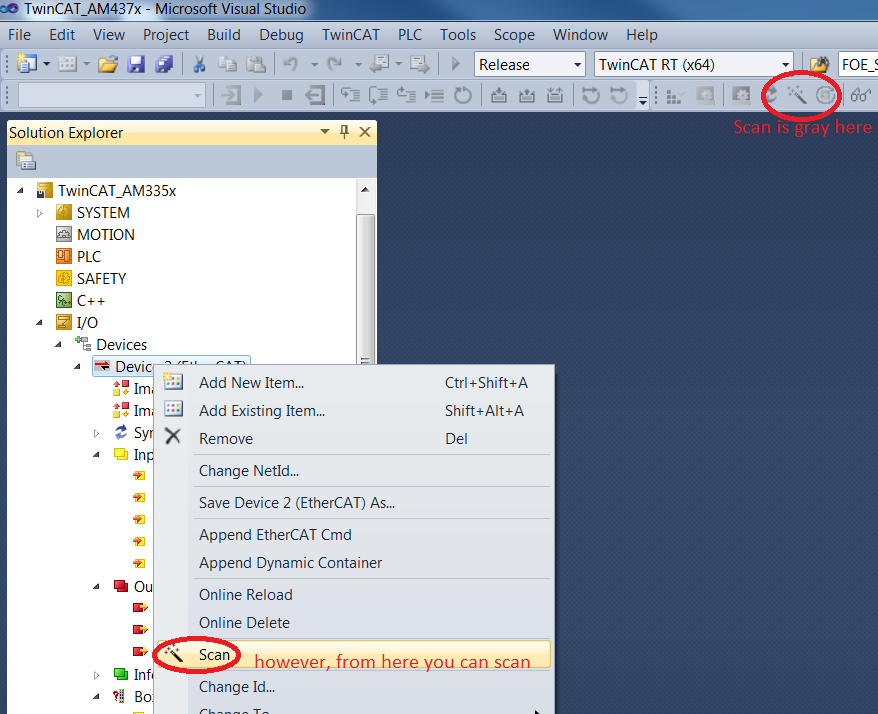Click the Copy icon in toolbar
This screenshot has height=714, width=878.
click(227, 64)
